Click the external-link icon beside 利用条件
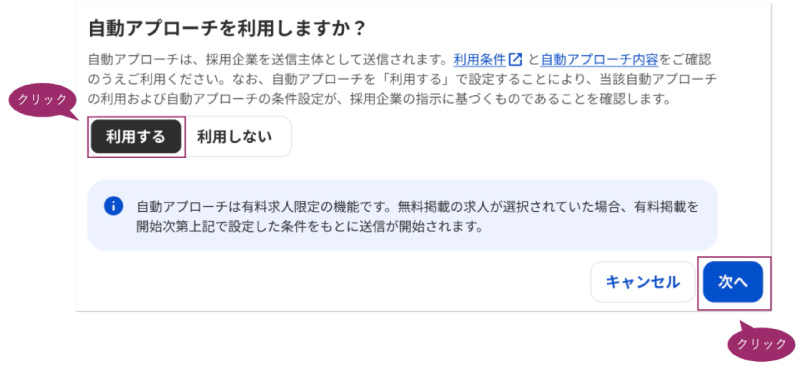800x365 pixels. (x=516, y=59)
